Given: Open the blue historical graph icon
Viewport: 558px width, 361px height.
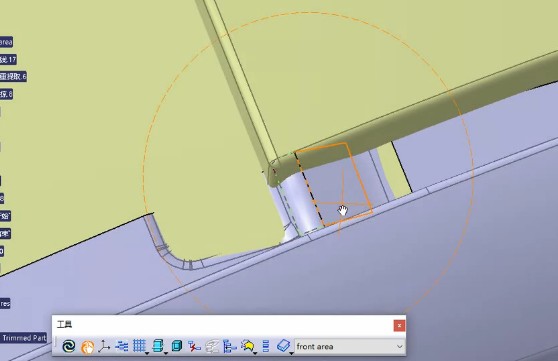Looking at the screenshot, I should click(x=122, y=346).
